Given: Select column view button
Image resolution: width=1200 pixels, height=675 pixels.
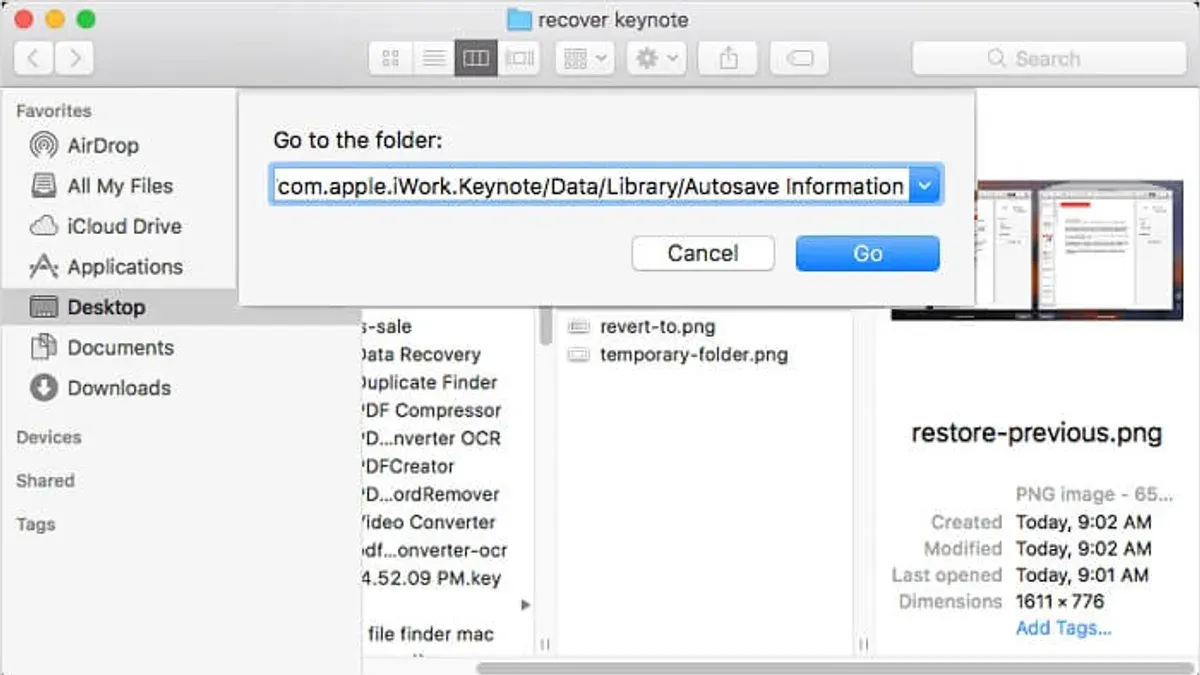Looking at the screenshot, I should click(x=476, y=58).
